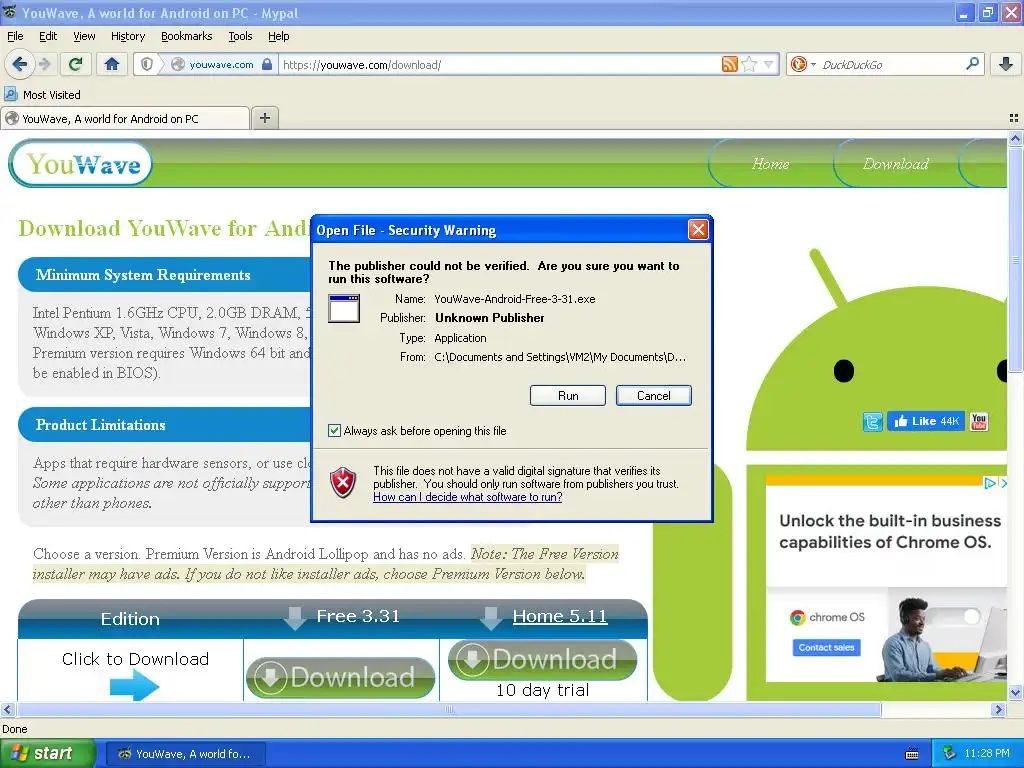1024x768 pixels.
Task: Reload the page with the refresh icon
Action: pyautogui.click(x=75, y=64)
